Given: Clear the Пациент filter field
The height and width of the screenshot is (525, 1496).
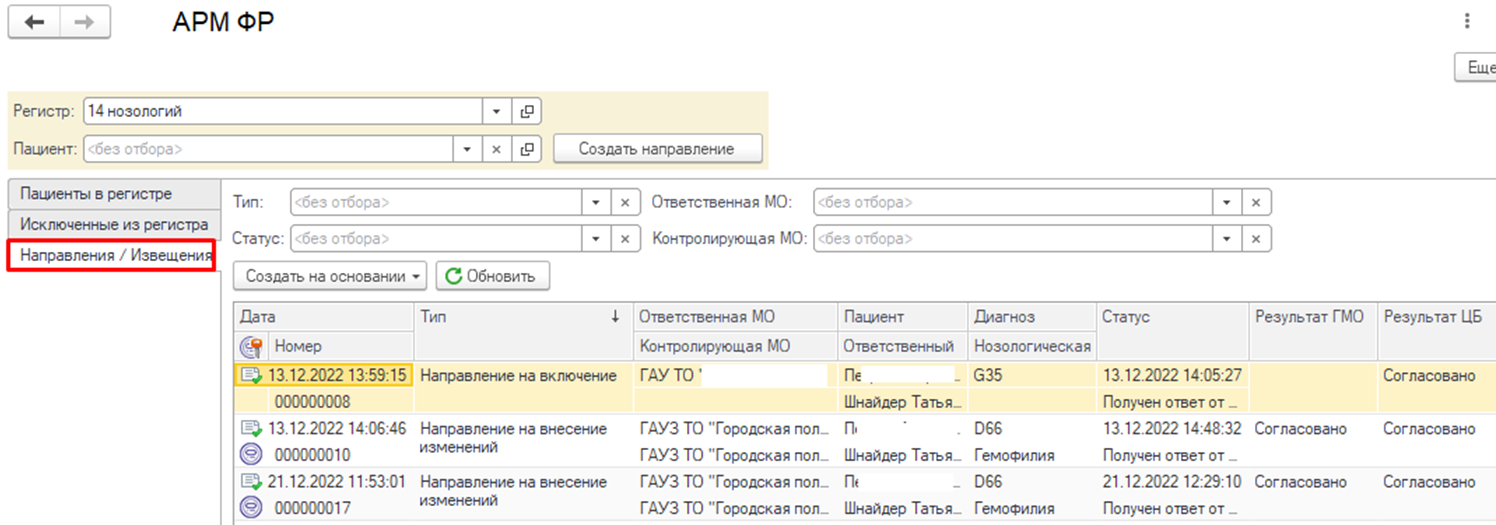Looking at the screenshot, I should [x=496, y=149].
